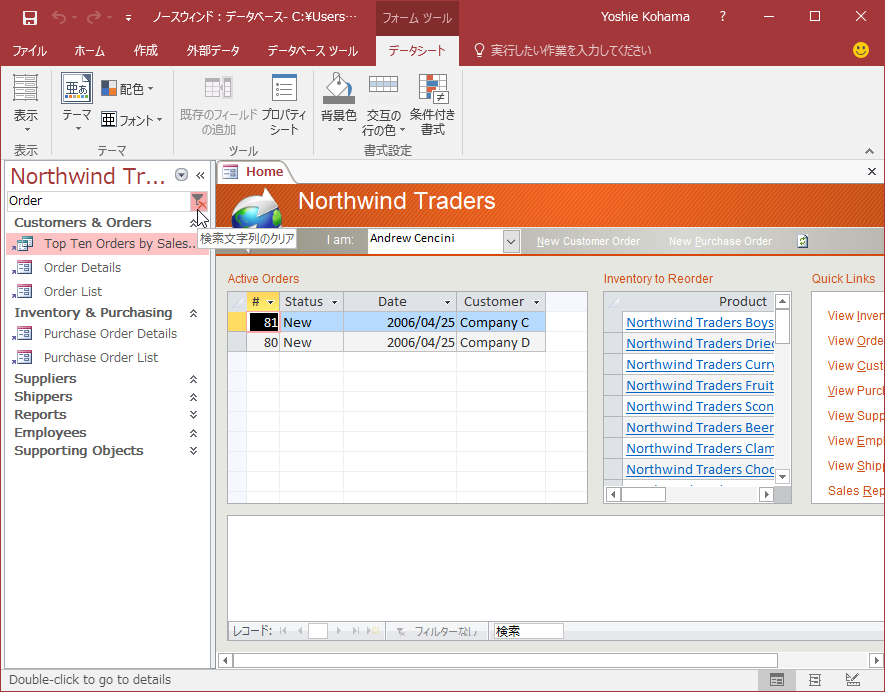885x692 pixels.
Task: Click the refresh icon beside New Purchase Order
Action: (x=803, y=242)
